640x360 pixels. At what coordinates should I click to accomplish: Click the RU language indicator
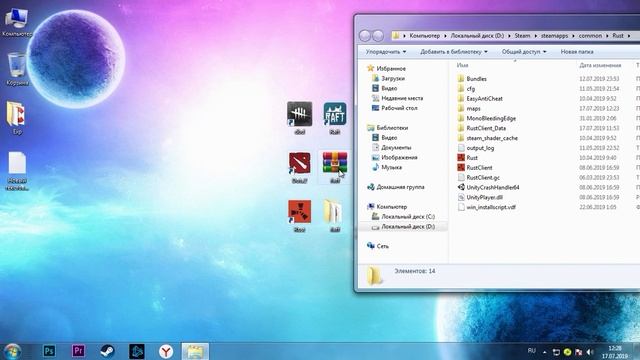tap(531, 351)
